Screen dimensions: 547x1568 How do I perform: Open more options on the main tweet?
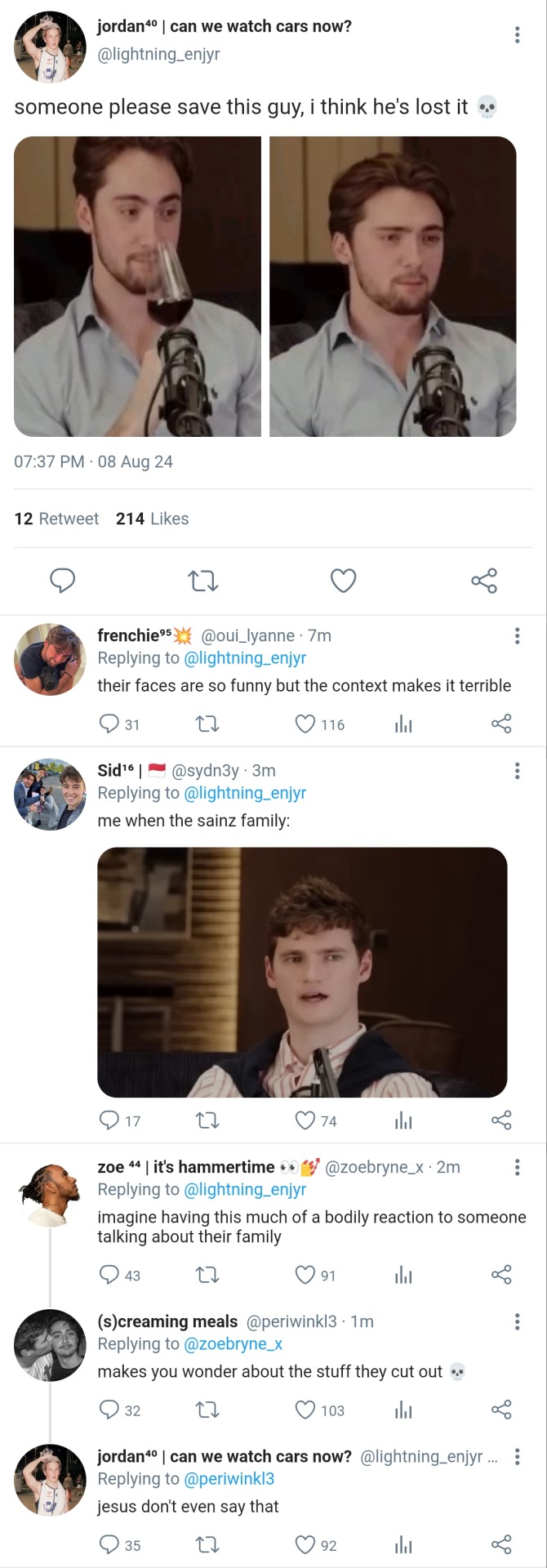[517, 34]
